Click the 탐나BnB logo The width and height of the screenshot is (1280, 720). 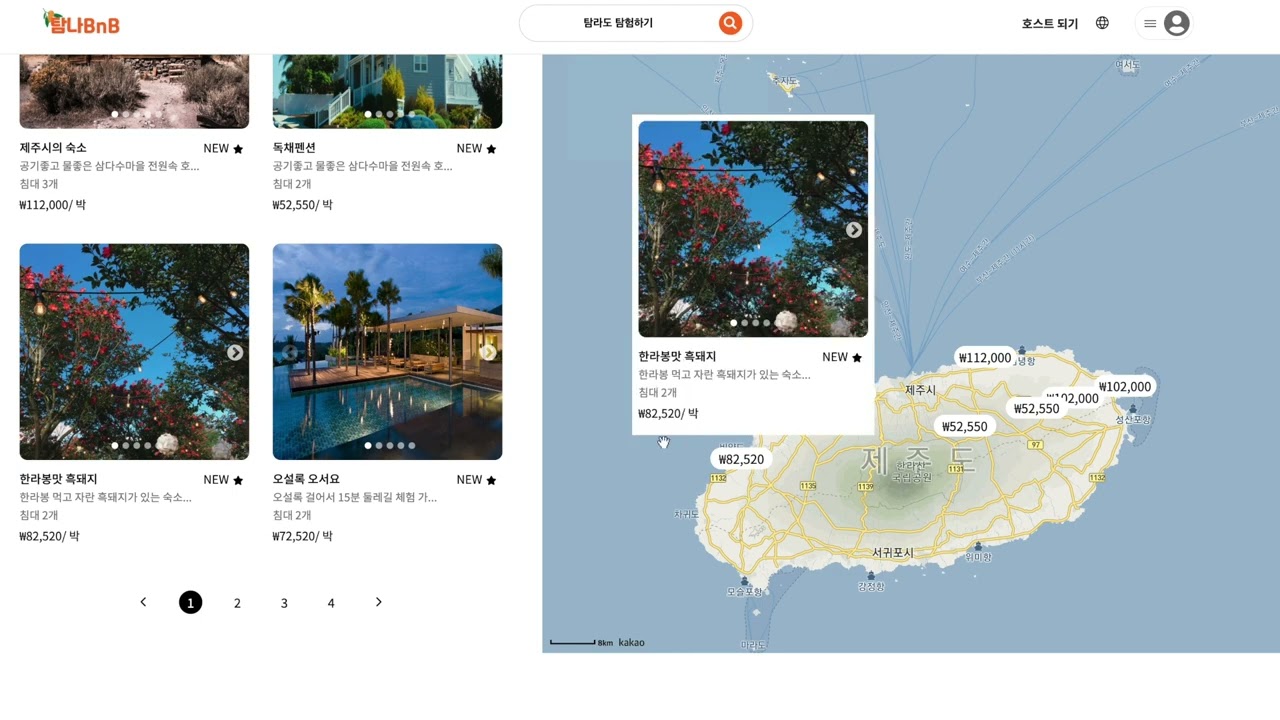tap(81, 22)
